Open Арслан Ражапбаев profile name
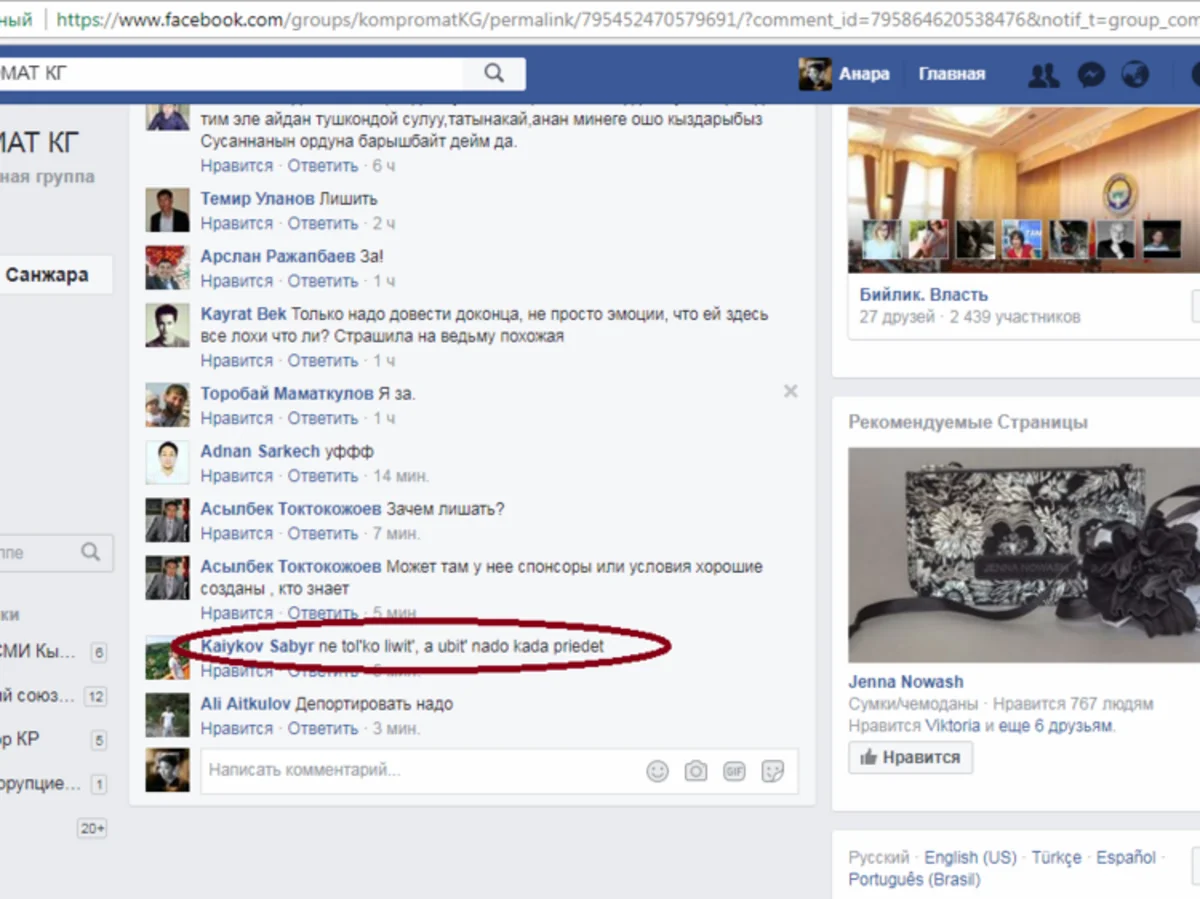Image resolution: width=1200 pixels, height=899 pixels. [x=278, y=257]
